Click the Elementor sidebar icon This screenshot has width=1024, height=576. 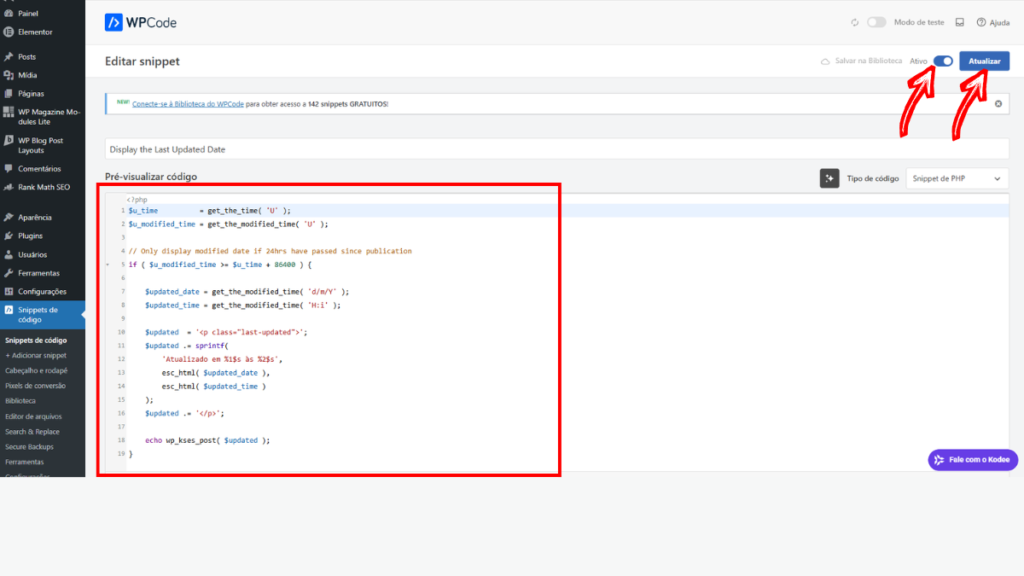coord(8,31)
